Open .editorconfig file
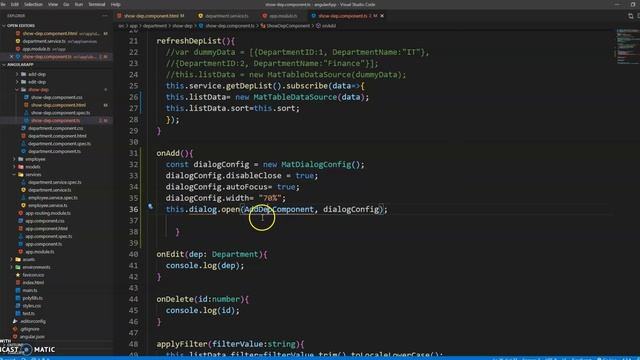The height and width of the screenshot is (360, 640). [x=33, y=322]
